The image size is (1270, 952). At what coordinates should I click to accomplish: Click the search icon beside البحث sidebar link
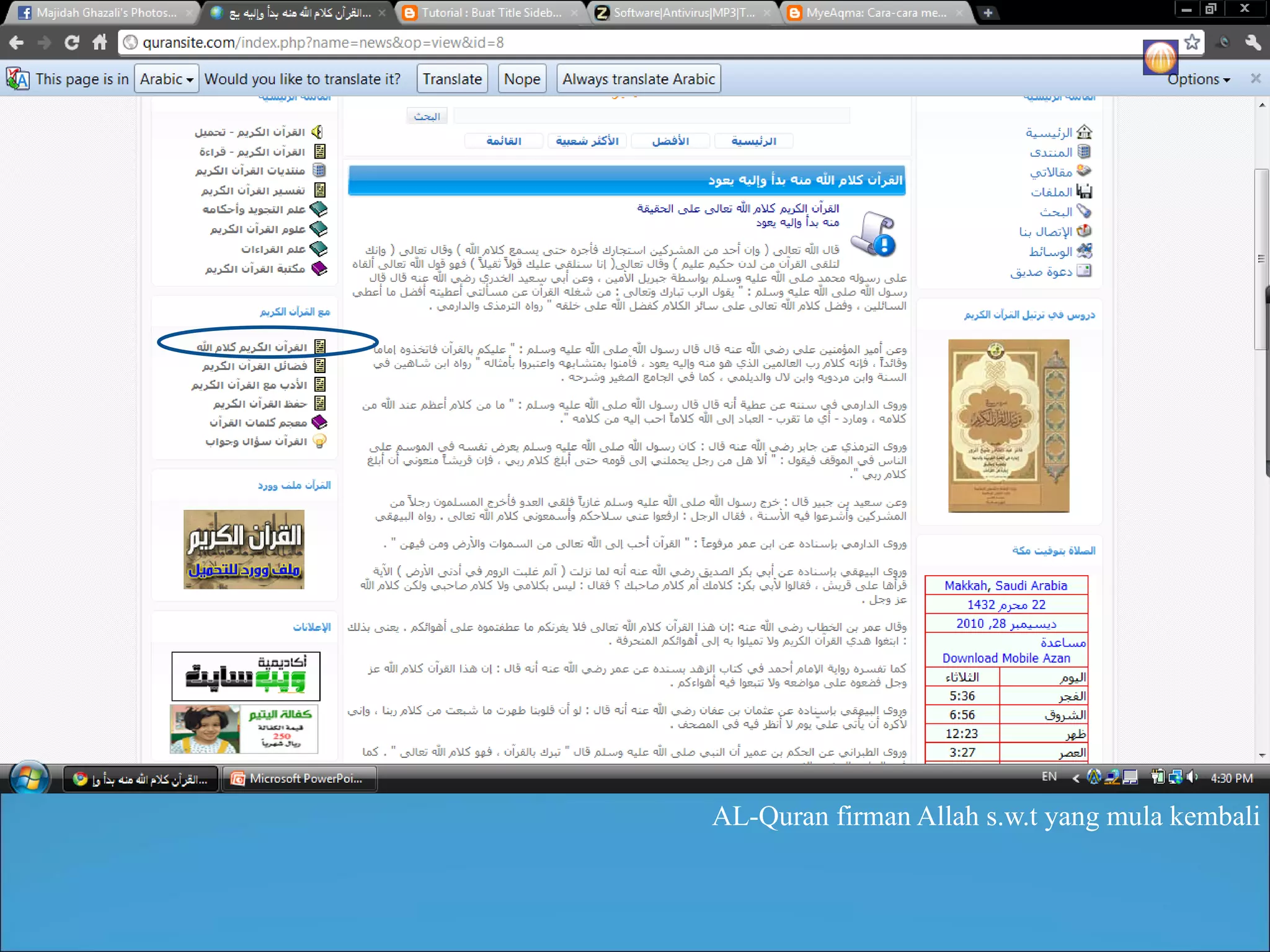(1084, 211)
